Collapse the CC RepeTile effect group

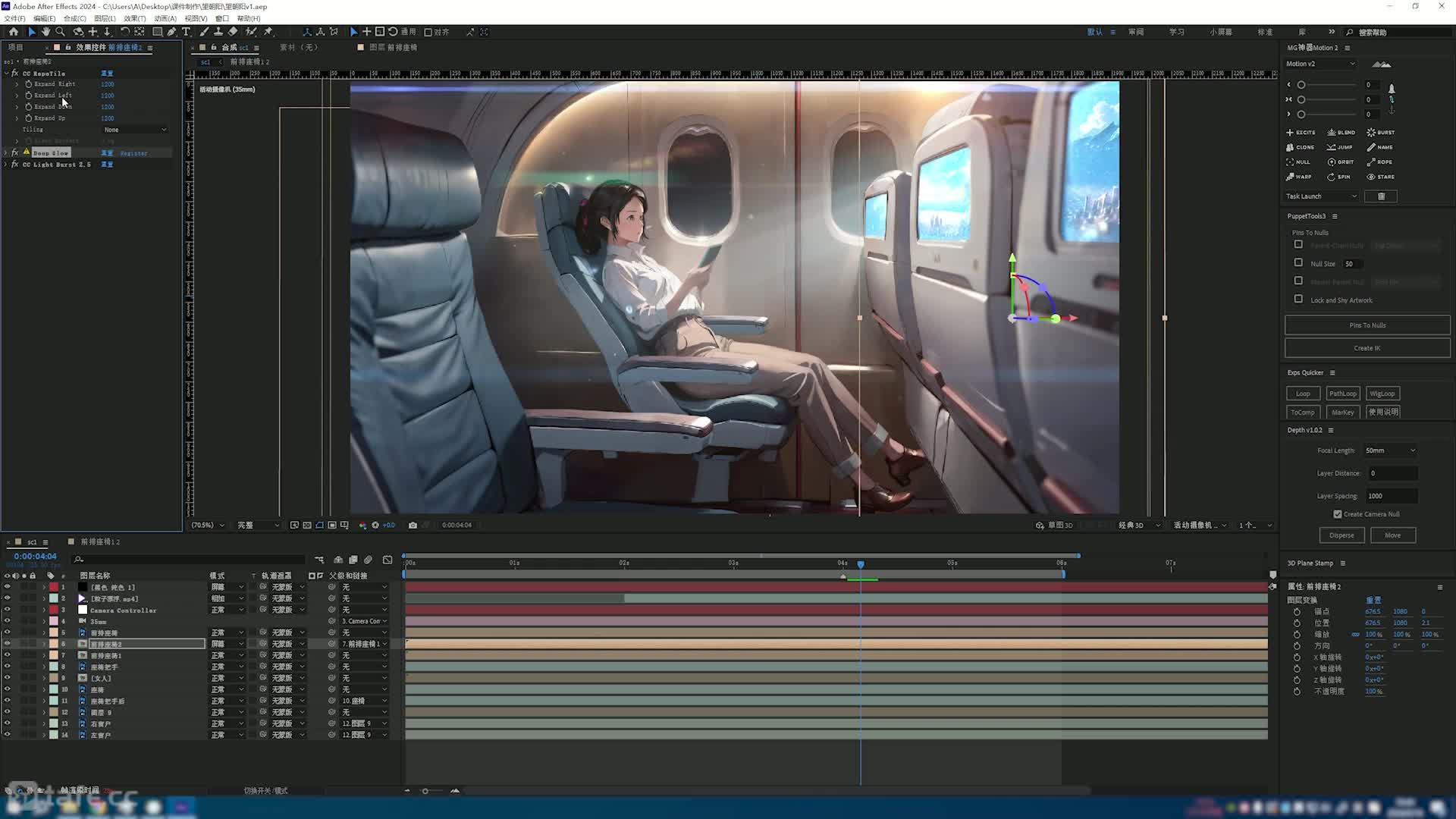7,74
